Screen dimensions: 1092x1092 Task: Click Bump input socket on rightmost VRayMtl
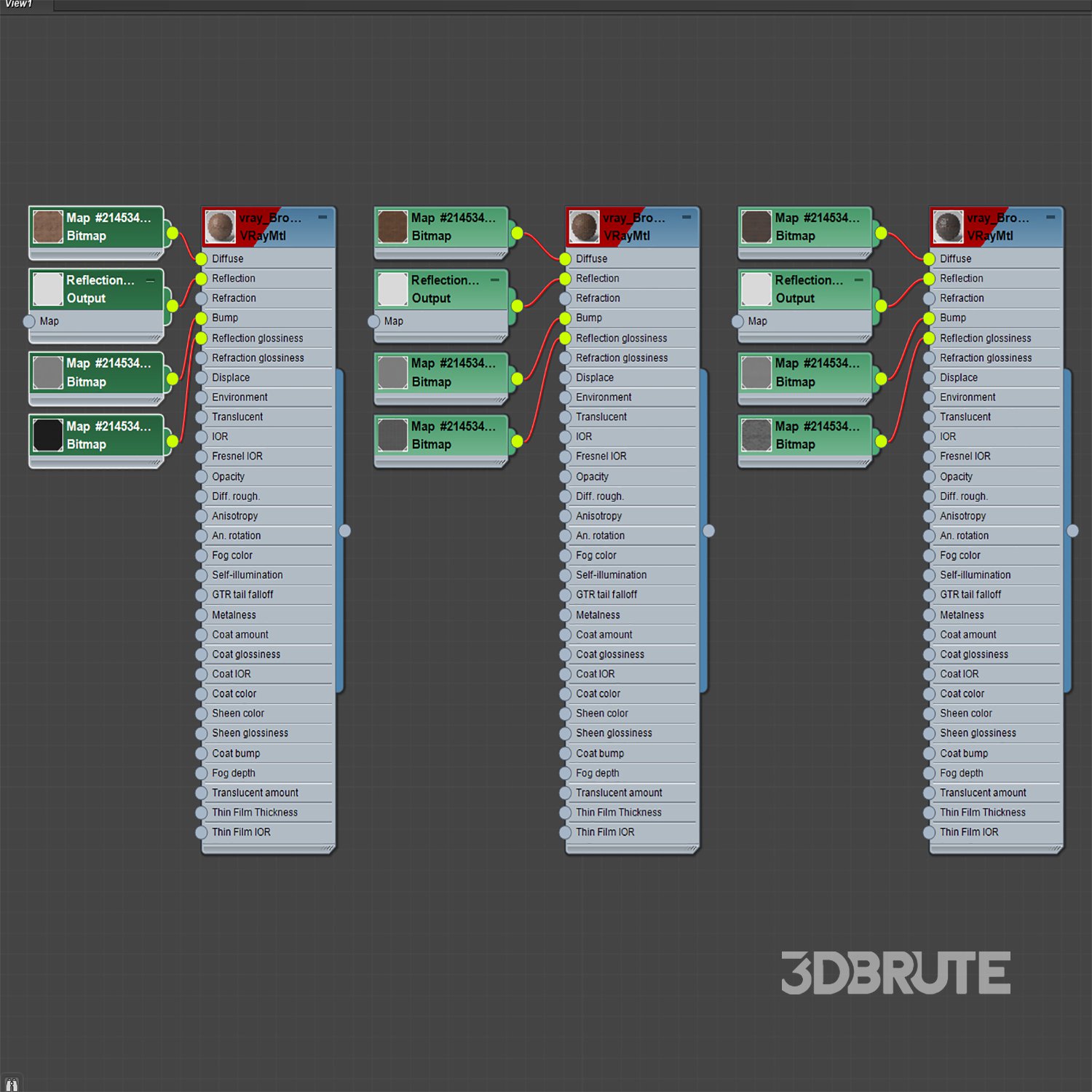click(x=929, y=318)
